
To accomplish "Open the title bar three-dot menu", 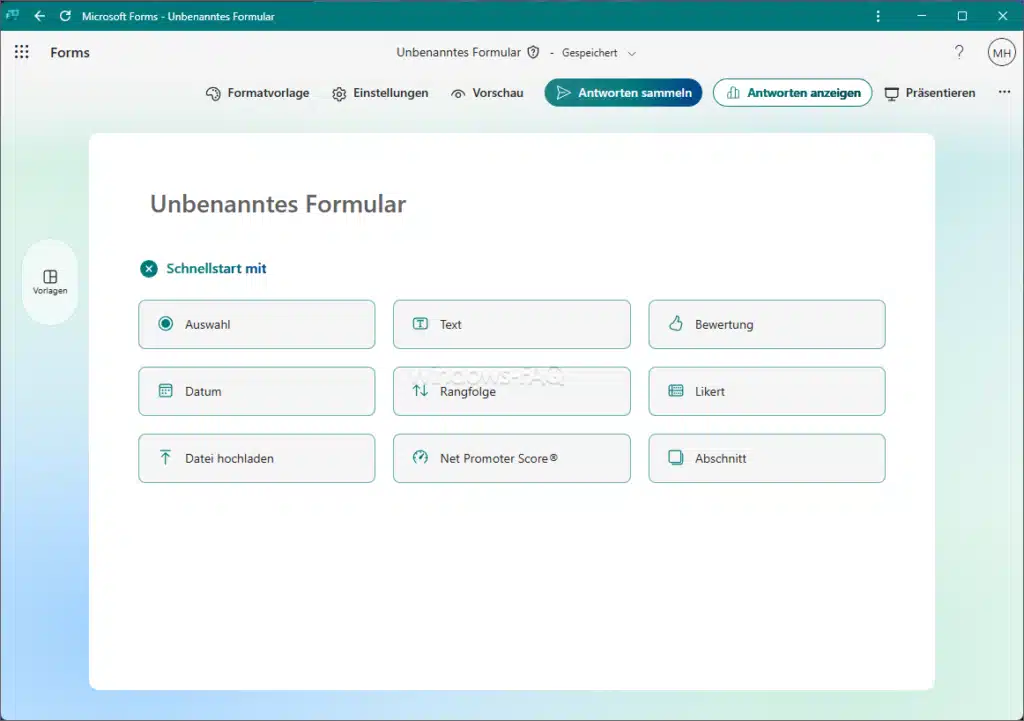I will (878, 16).
